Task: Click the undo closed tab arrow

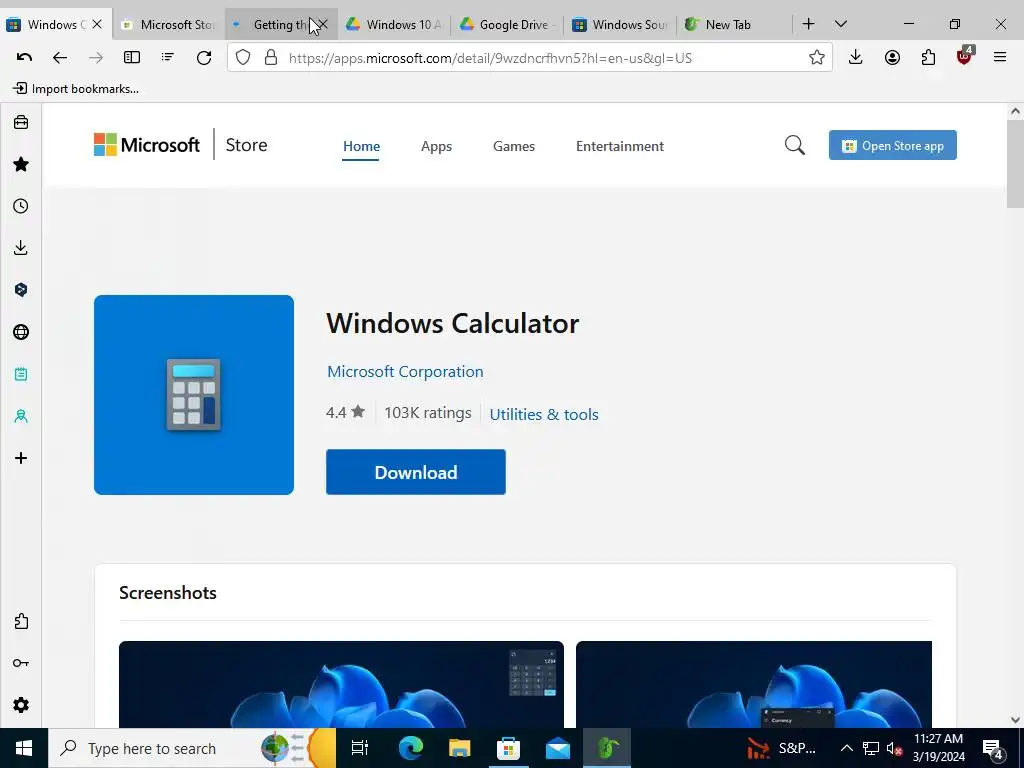Action: [x=24, y=57]
